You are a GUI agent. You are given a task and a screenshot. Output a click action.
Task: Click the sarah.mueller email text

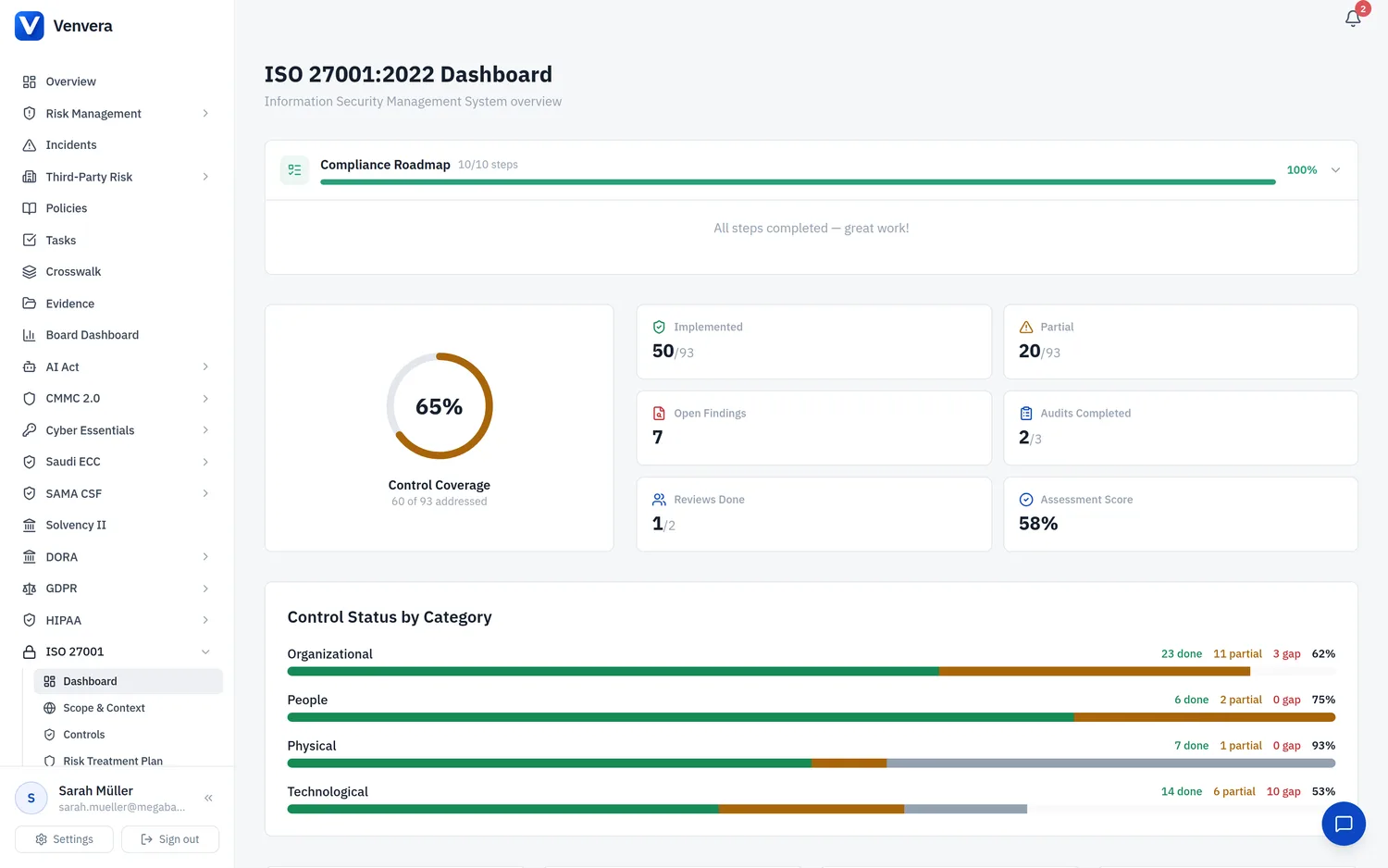tap(122, 808)
